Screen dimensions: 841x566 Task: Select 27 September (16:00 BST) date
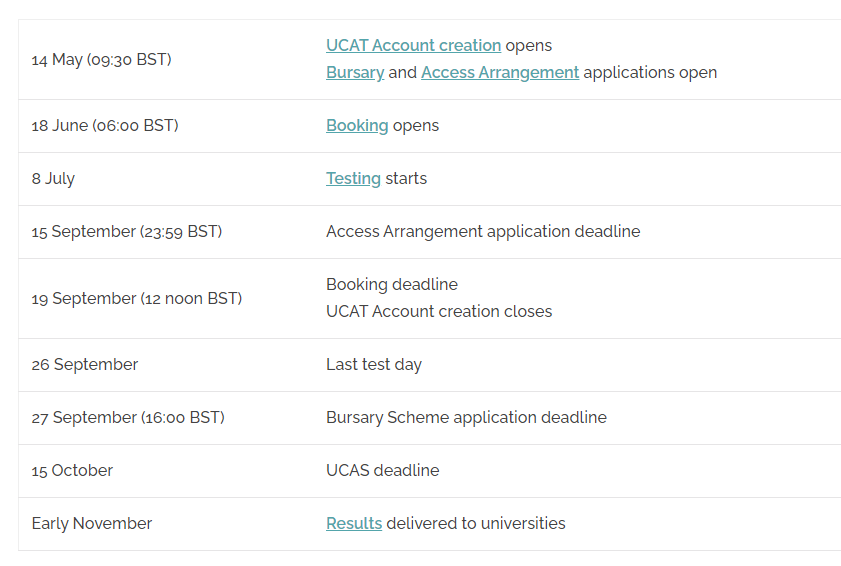128,418
